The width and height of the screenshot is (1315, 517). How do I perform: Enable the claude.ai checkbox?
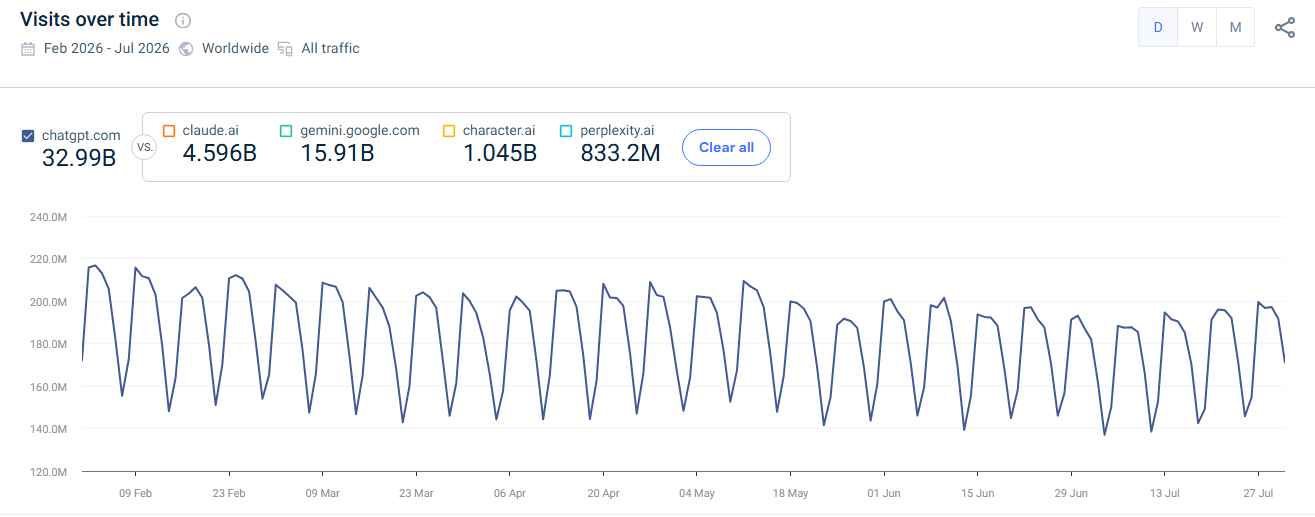[169, 131]
